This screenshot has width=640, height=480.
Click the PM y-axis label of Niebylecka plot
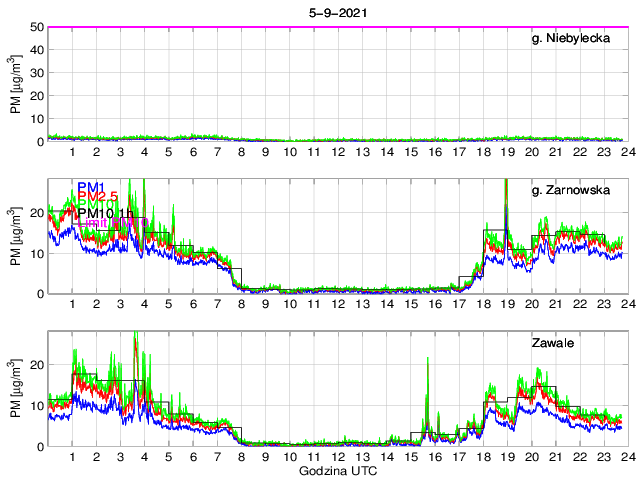tap(16, 84)
